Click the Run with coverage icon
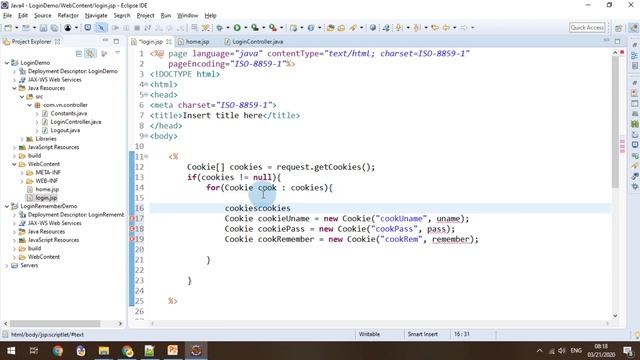The height and width of the screenshot is (360, 640). (255, 28)
